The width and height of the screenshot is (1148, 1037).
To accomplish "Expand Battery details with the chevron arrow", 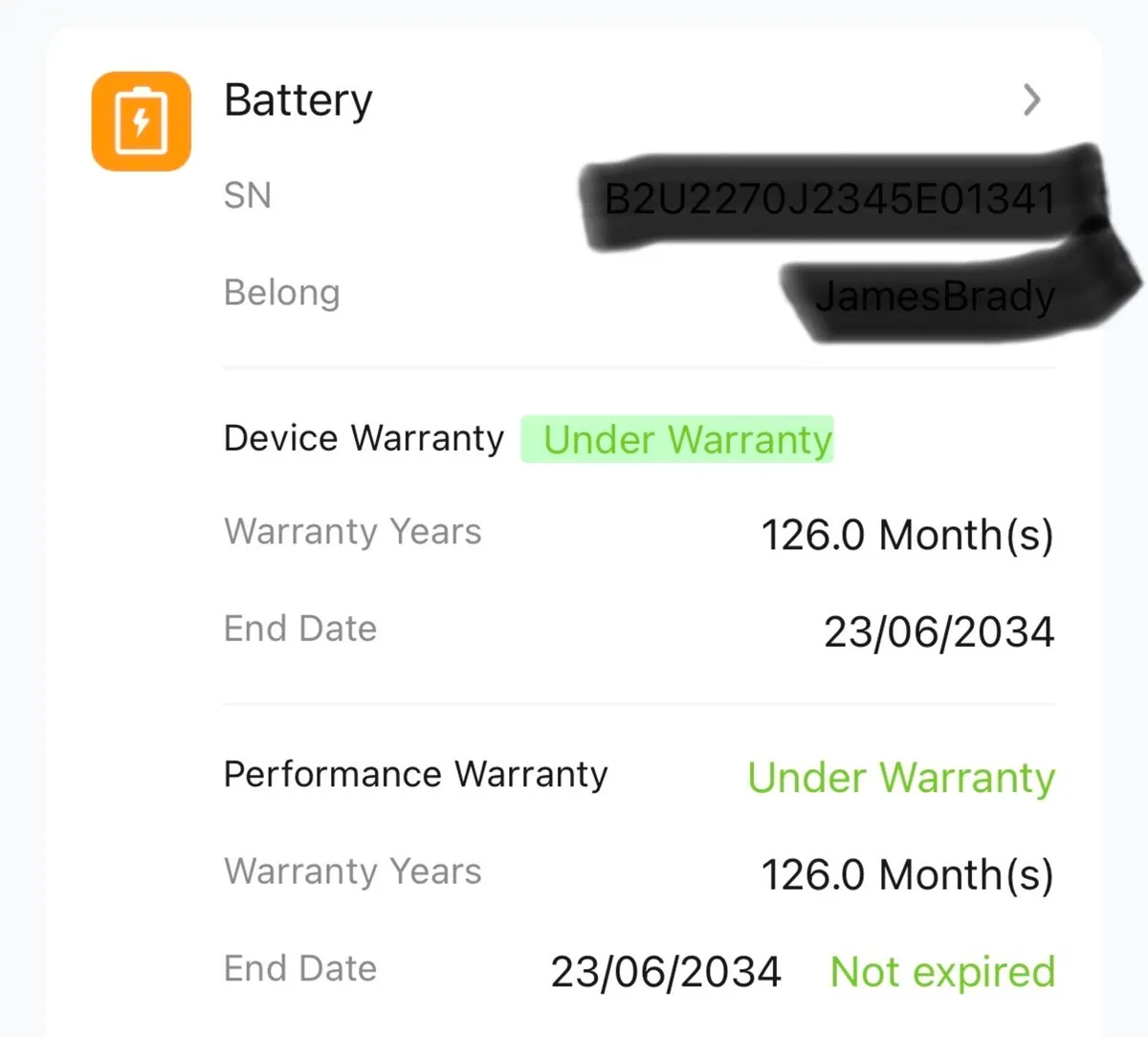I will 1031,99.
